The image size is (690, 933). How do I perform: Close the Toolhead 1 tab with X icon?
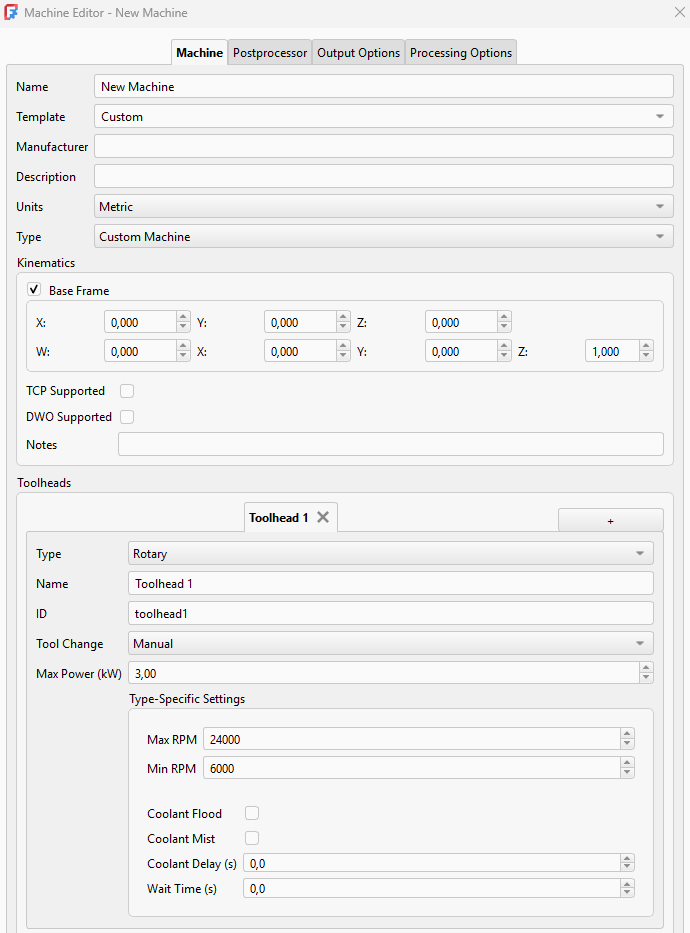point(323,518)
